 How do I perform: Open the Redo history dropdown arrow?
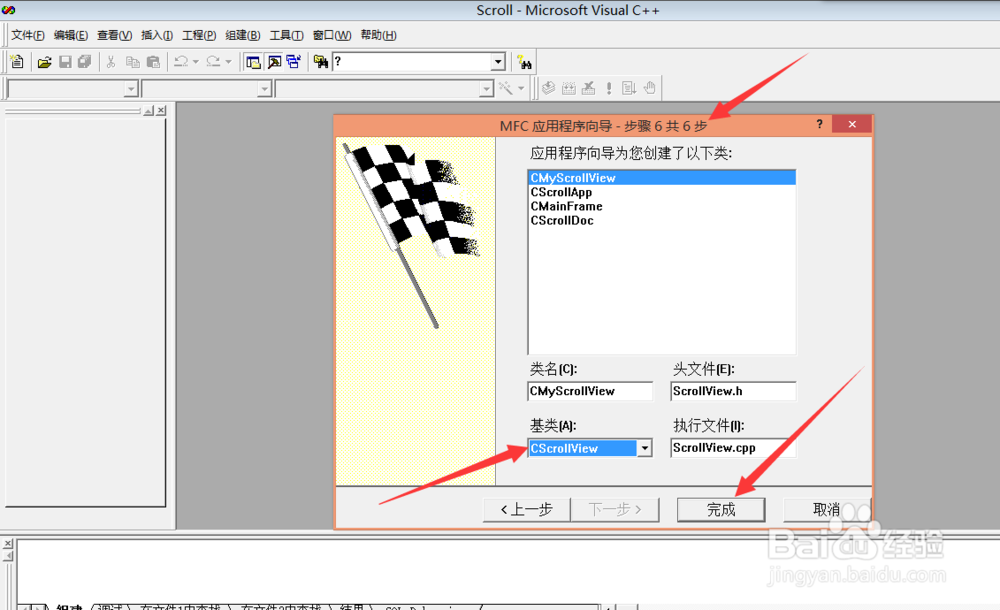[228, 62]
